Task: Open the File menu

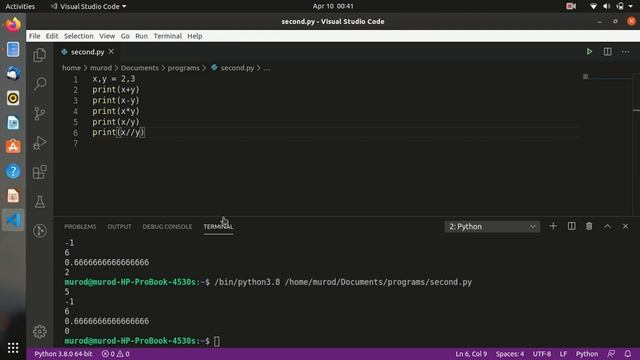Action: point(34,36)
